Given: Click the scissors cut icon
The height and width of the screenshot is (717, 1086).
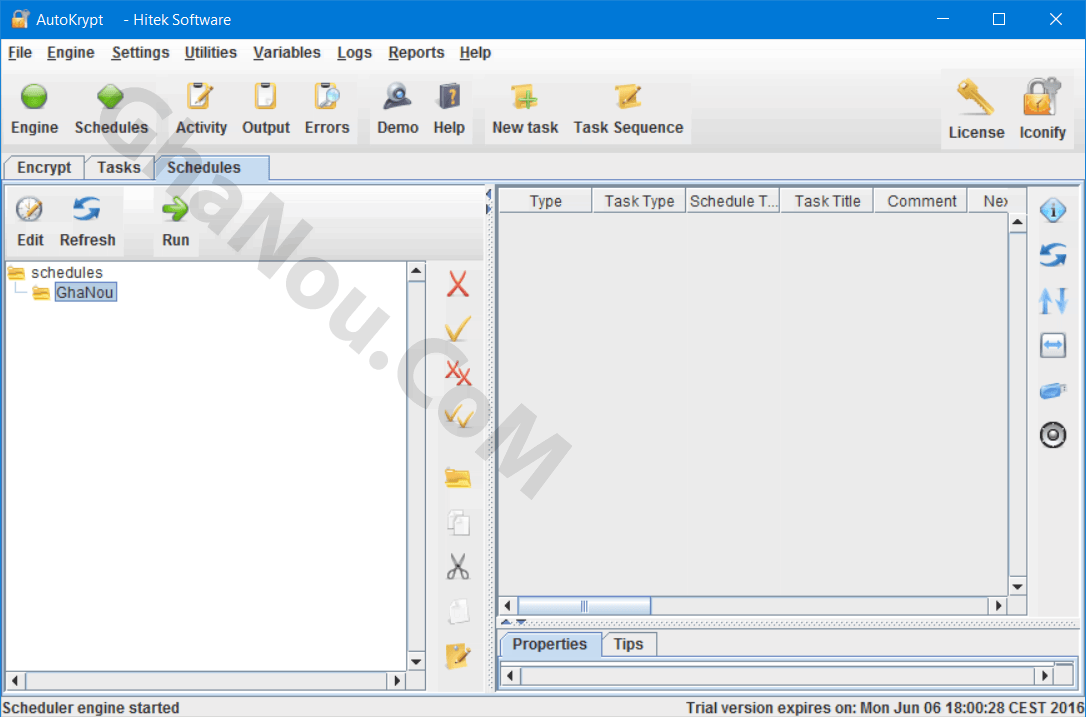Looking at the screenshot, I should coord(458,567).
